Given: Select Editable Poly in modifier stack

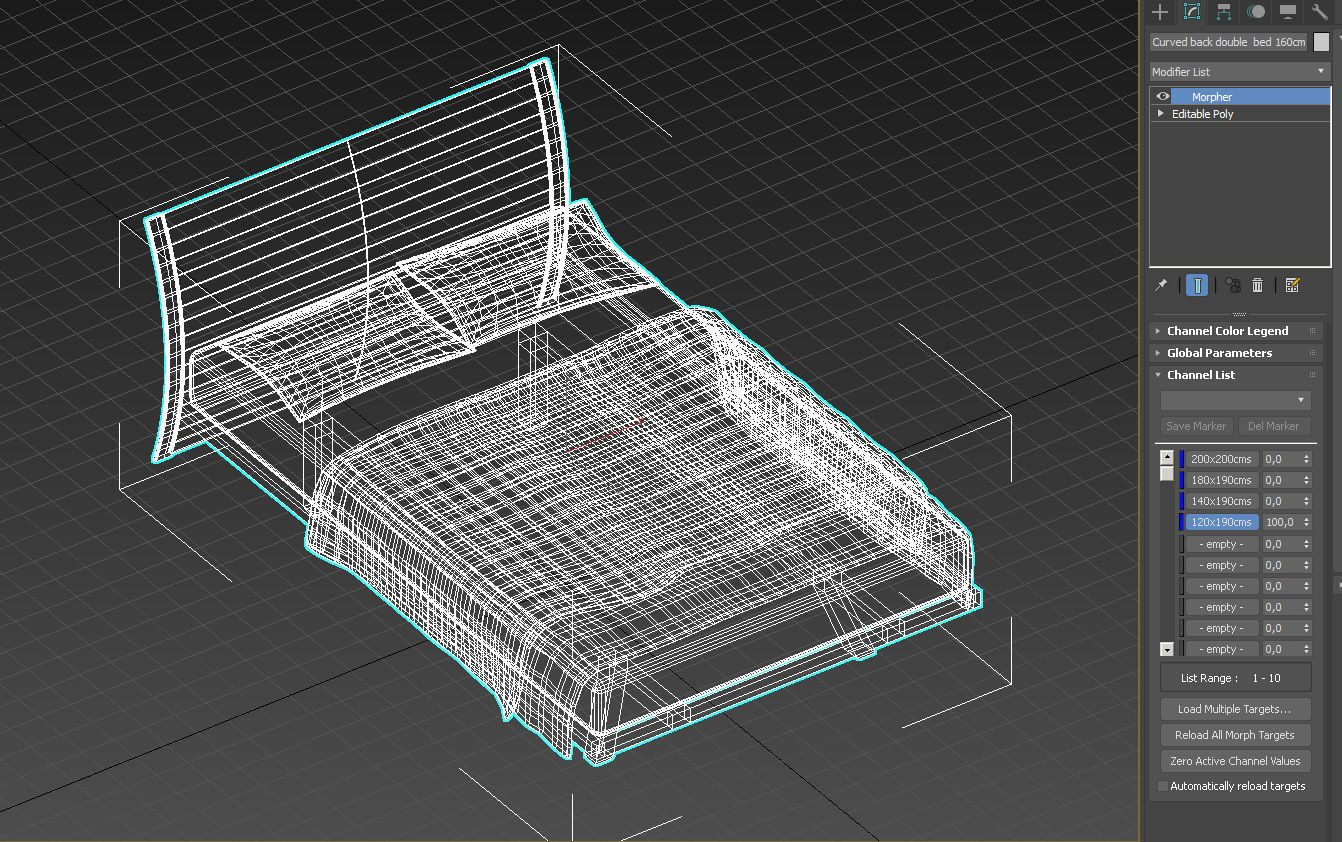Looking at the screenshot, I should coord(1203,114).
